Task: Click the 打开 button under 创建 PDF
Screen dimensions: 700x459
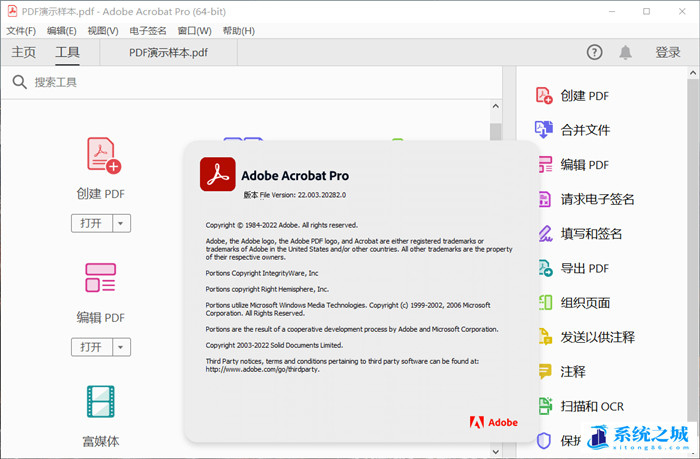Action: point(91,223)
